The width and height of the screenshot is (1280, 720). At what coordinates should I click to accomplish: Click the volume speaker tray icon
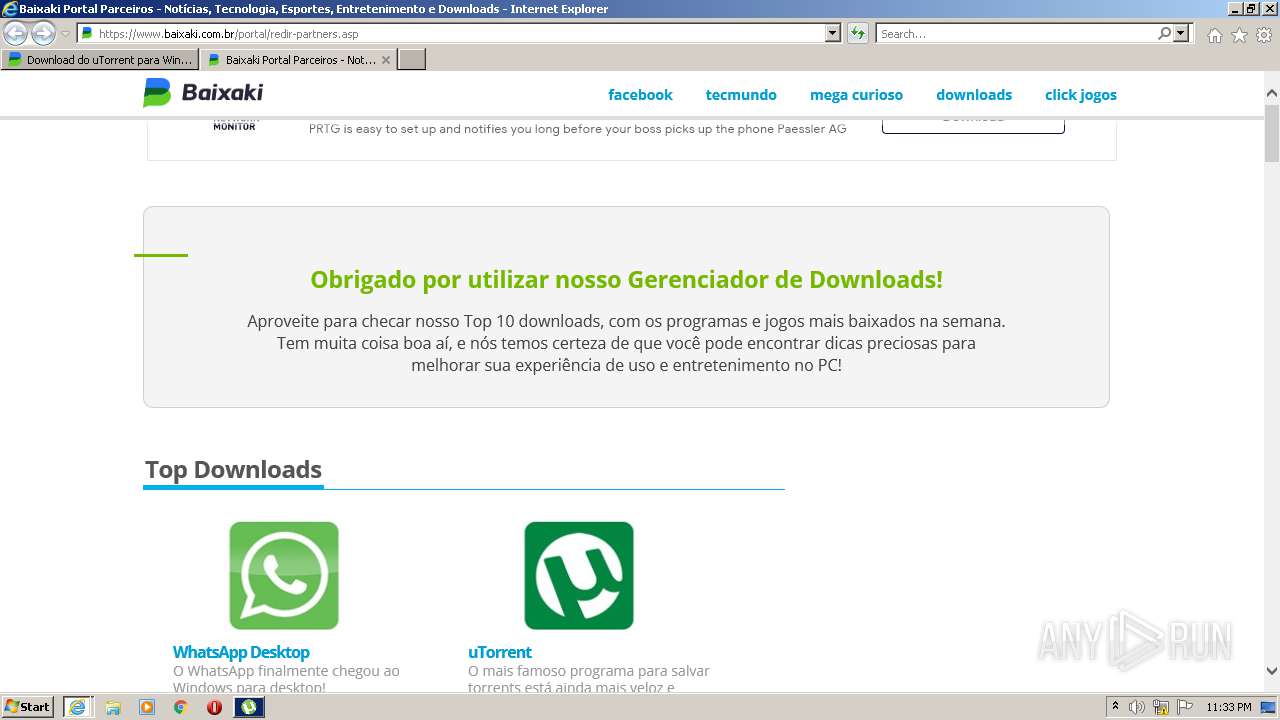point(1137,707)
